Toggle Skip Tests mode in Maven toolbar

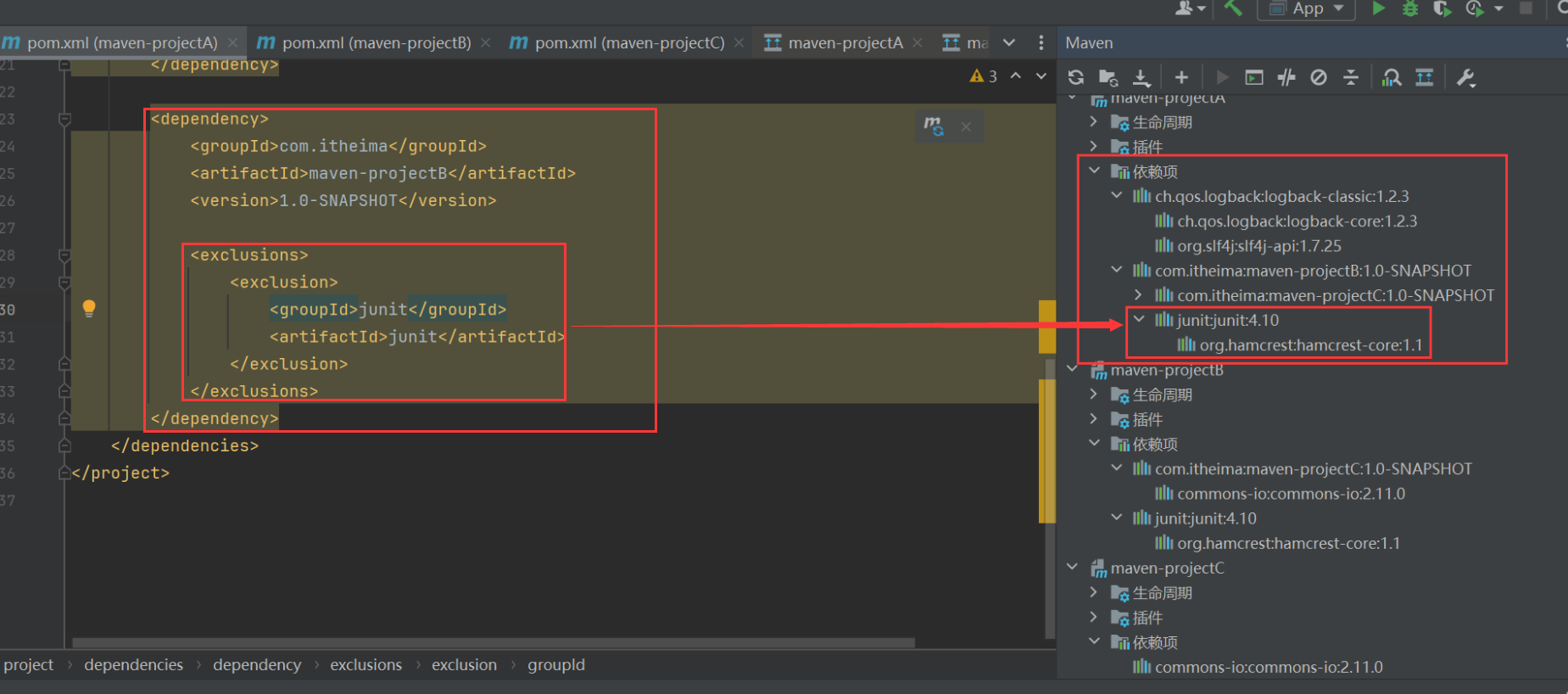pyautogui.click(x=1319, y=77)
